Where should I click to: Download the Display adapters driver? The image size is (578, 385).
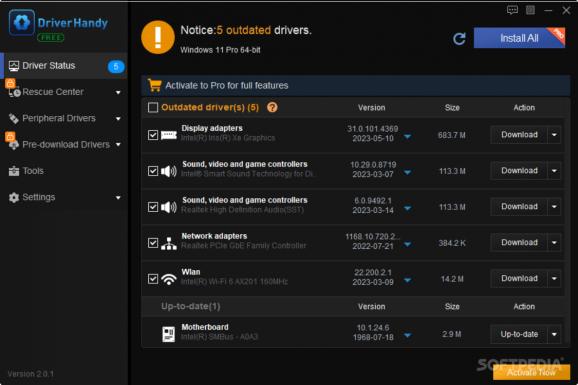coord(519,135)
